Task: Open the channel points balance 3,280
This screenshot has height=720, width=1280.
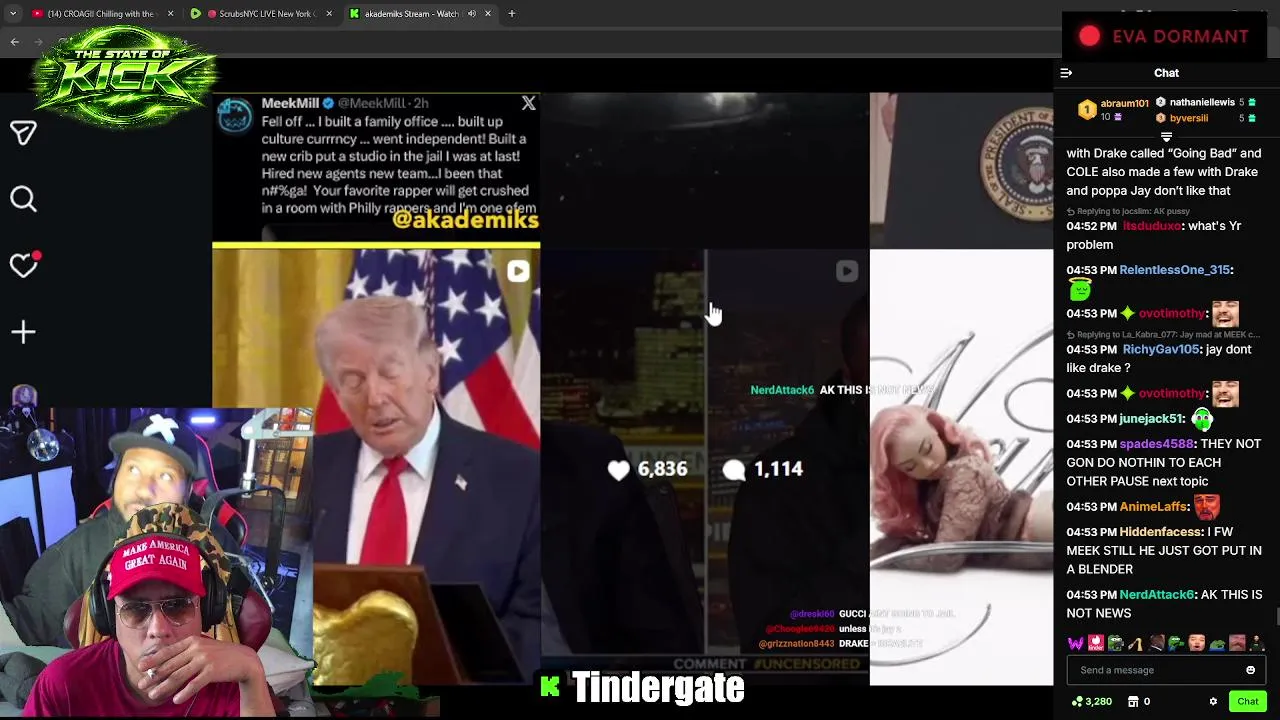Action: pos(1091,702)
